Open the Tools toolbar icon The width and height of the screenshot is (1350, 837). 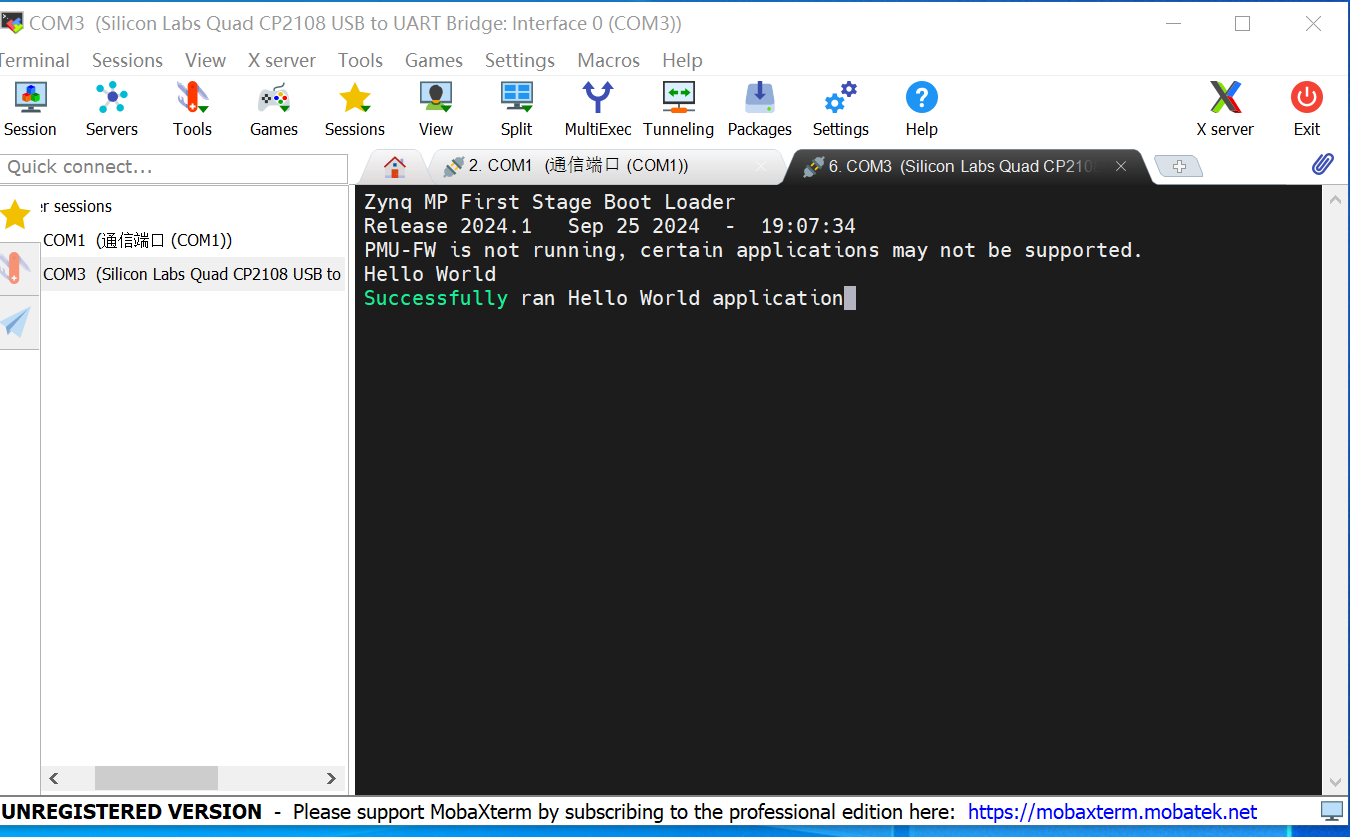tap(192, 109)
